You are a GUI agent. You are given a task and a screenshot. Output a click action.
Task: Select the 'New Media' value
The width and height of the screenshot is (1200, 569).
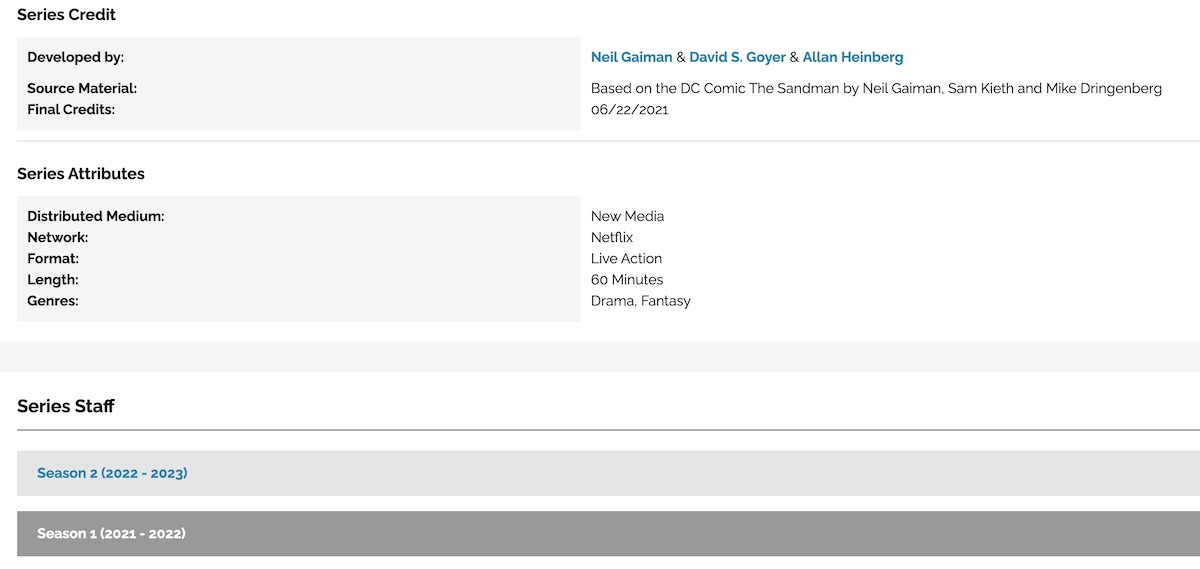(627, 216)
